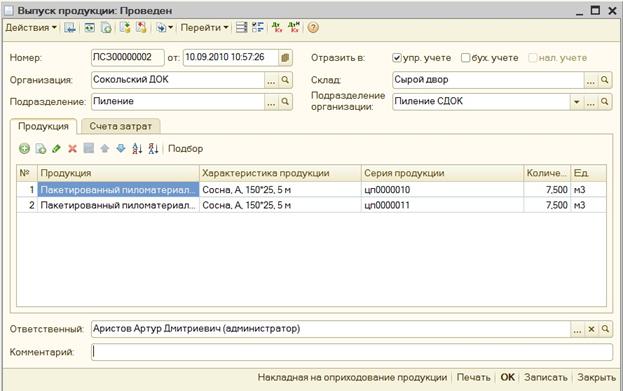
Task: Click the toolbar icon showing two round dots
Action: click(90, 28)
